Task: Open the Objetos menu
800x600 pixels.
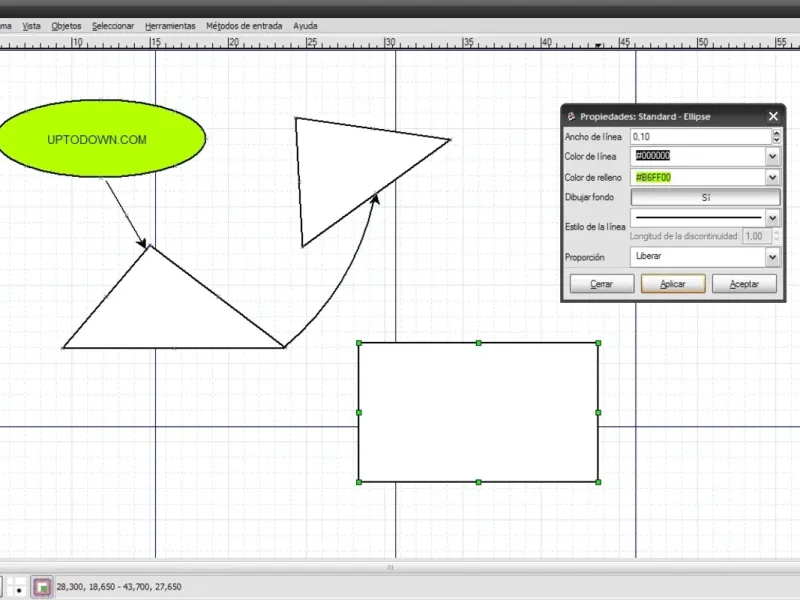Action: [x=66, y=26]
